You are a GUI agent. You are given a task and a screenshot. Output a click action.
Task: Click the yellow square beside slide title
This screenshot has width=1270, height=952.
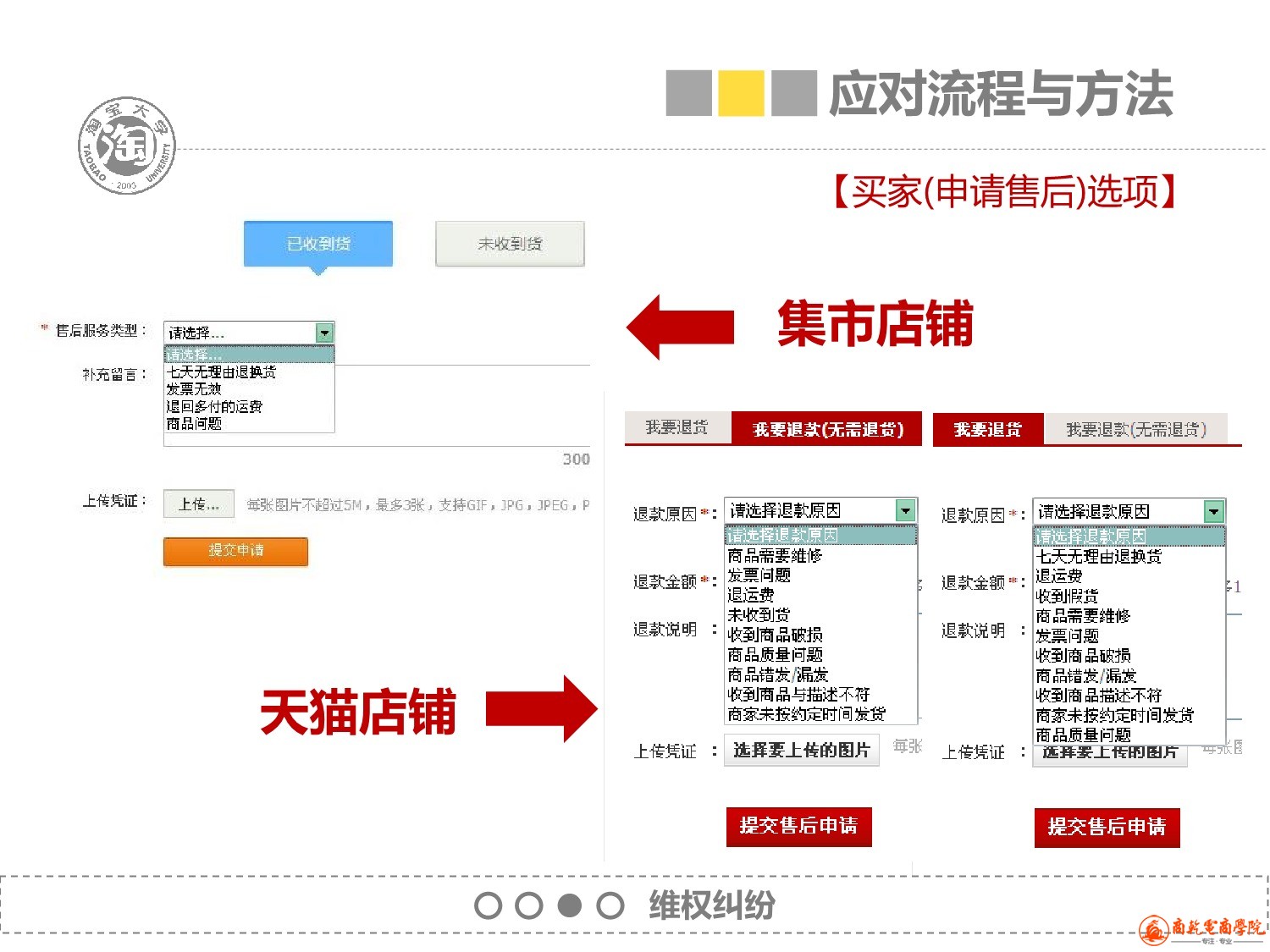pos(741,93)
